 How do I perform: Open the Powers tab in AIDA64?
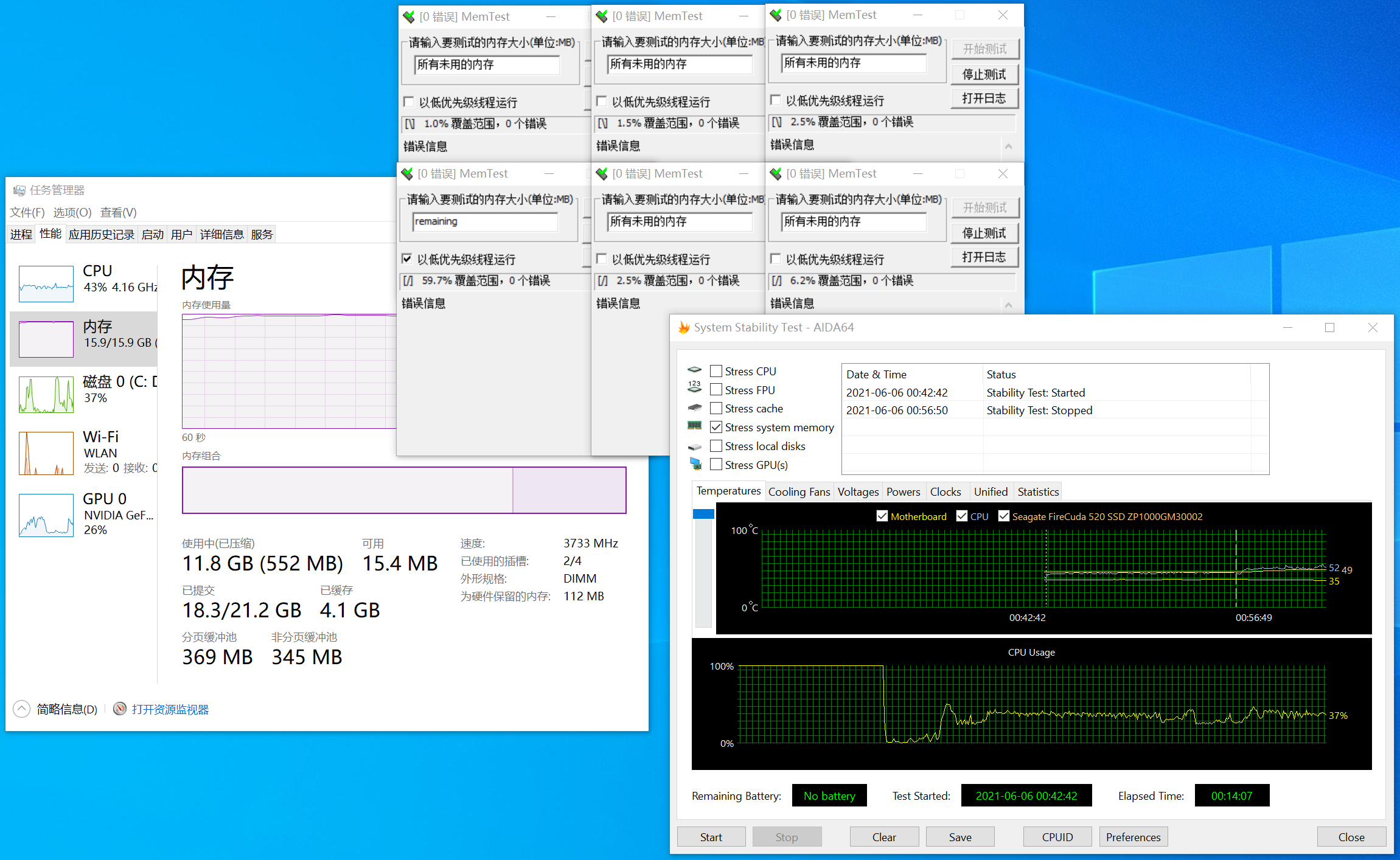(x=903, y=492)
